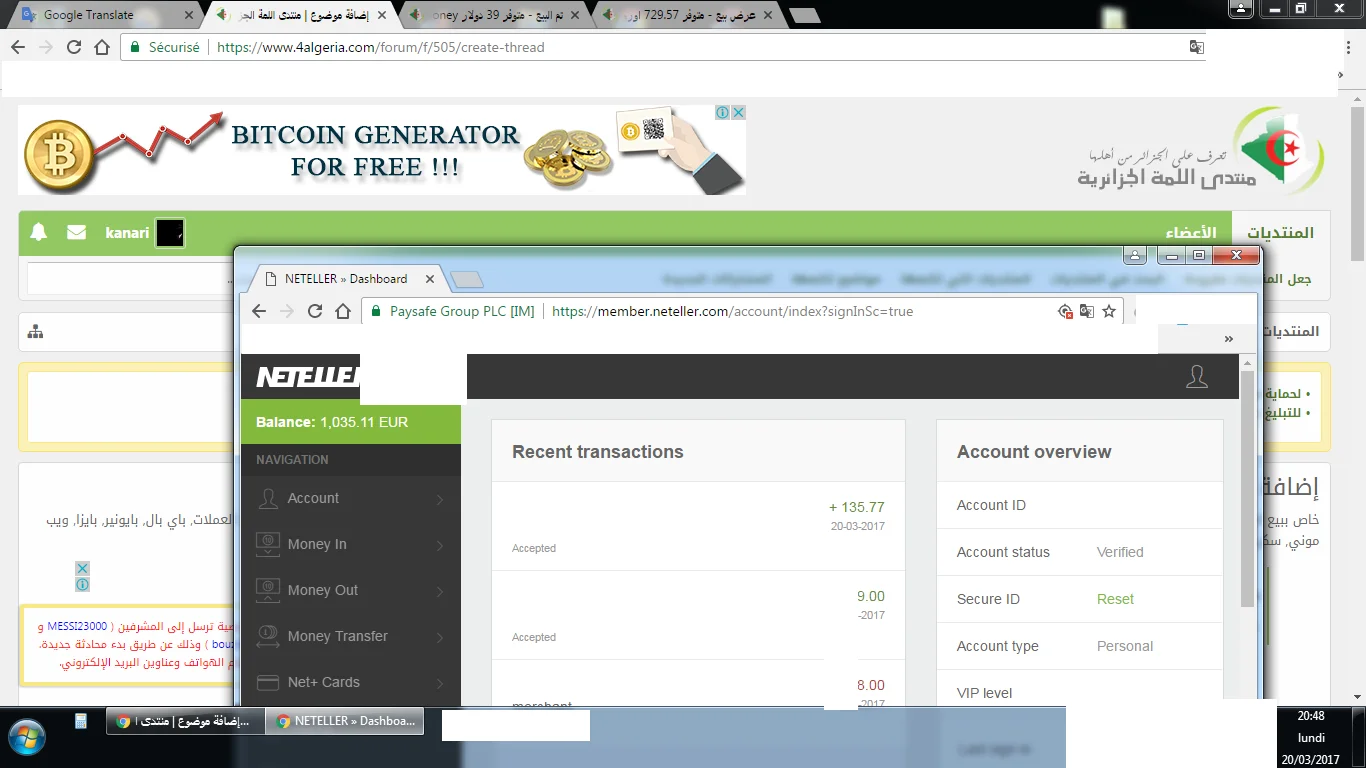
Task: Open the forum messages envelope icon
Action: 76,233
